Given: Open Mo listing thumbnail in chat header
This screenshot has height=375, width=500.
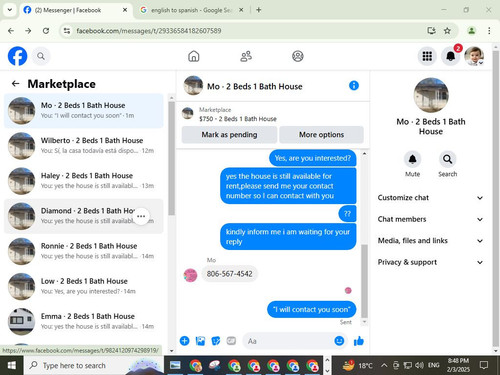Looking at the screenshot, I should [x=193, y=85].
